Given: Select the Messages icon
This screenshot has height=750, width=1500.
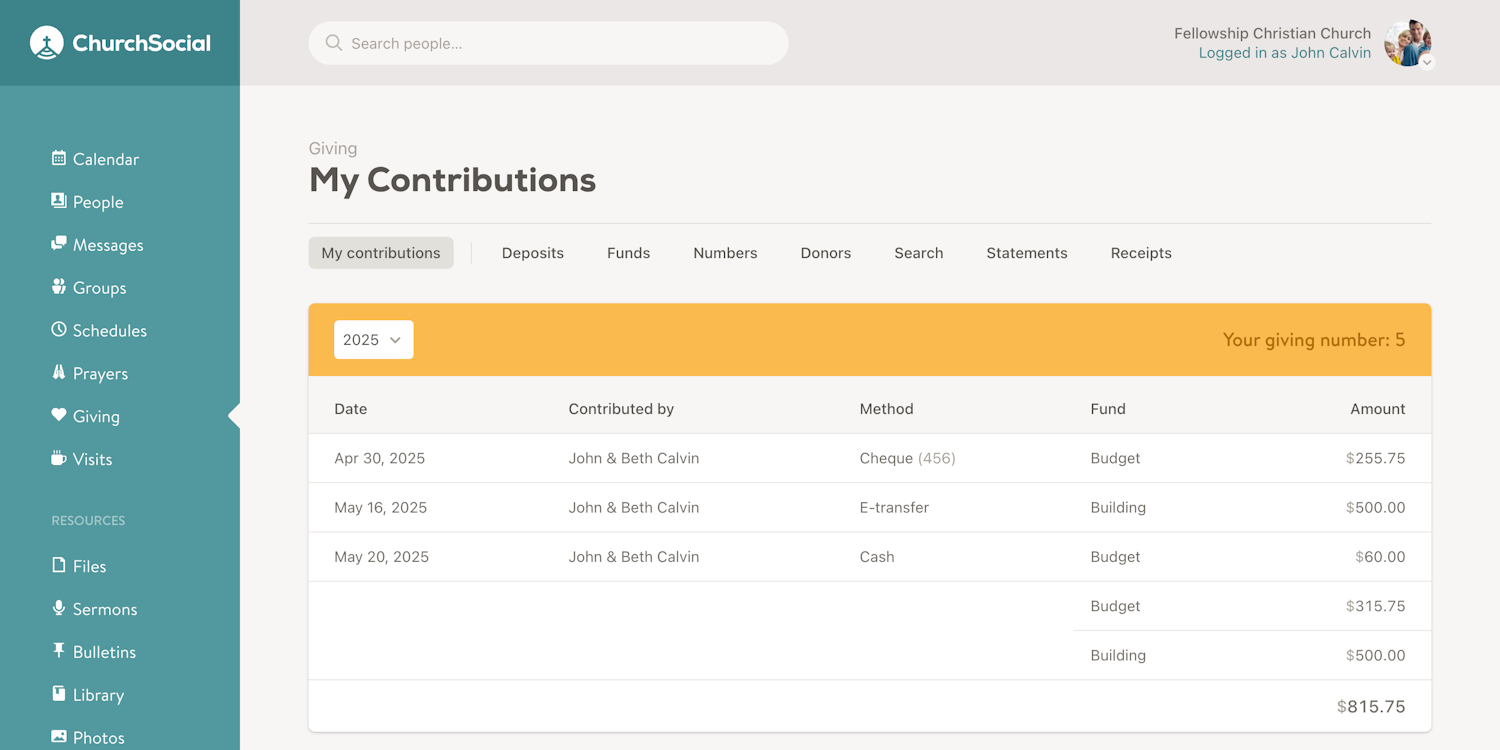Looking at the screenshot, I should point(59,244).
